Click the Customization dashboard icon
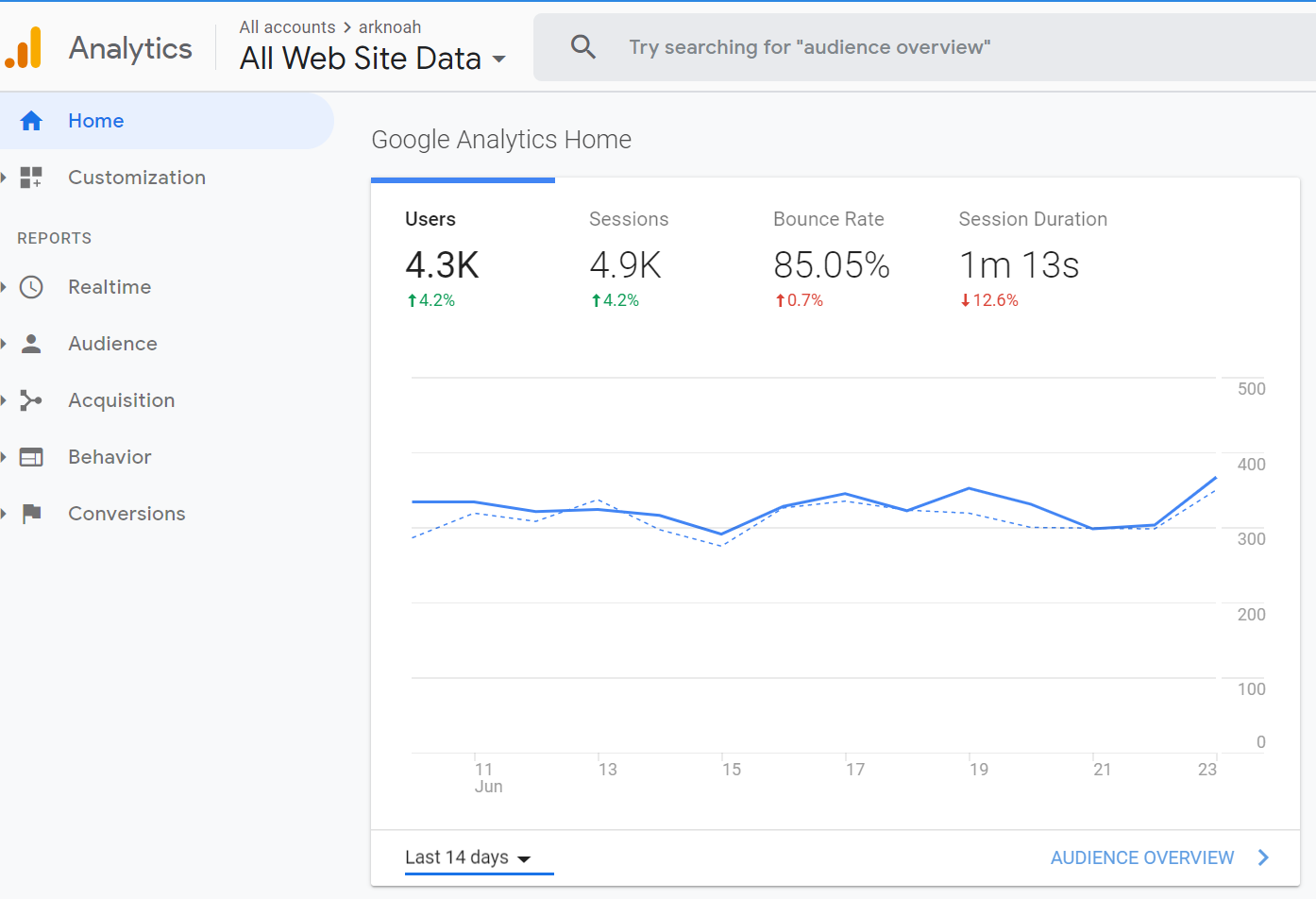The image size is (1316, 899). [x=31, y=178]
